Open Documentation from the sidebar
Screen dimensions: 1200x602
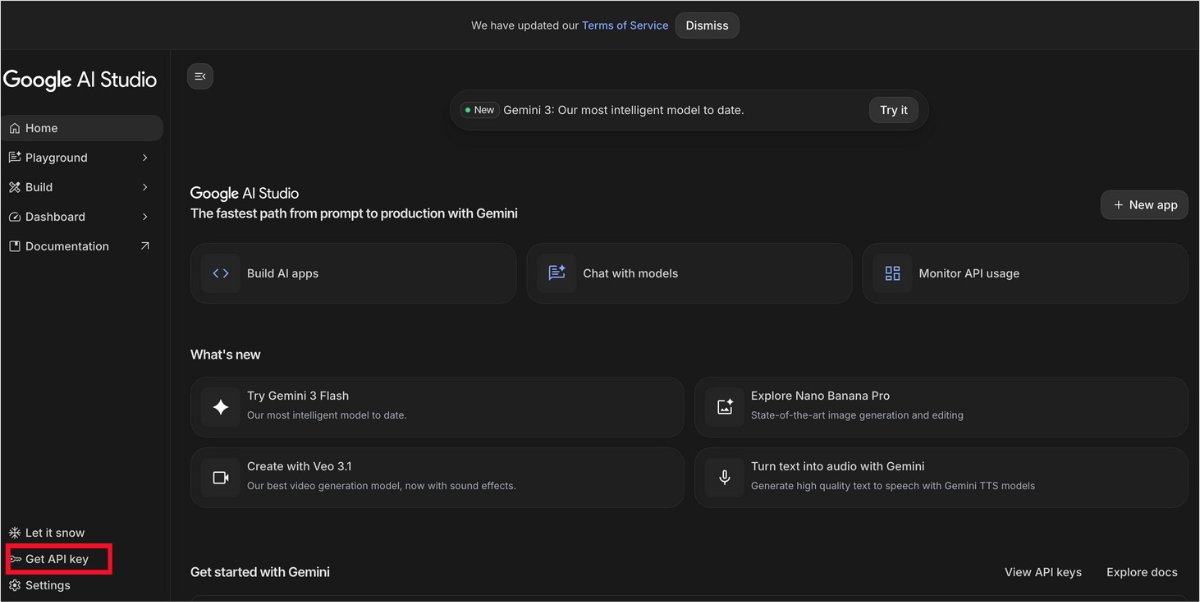pyautogui.click(x=67, y=246)
